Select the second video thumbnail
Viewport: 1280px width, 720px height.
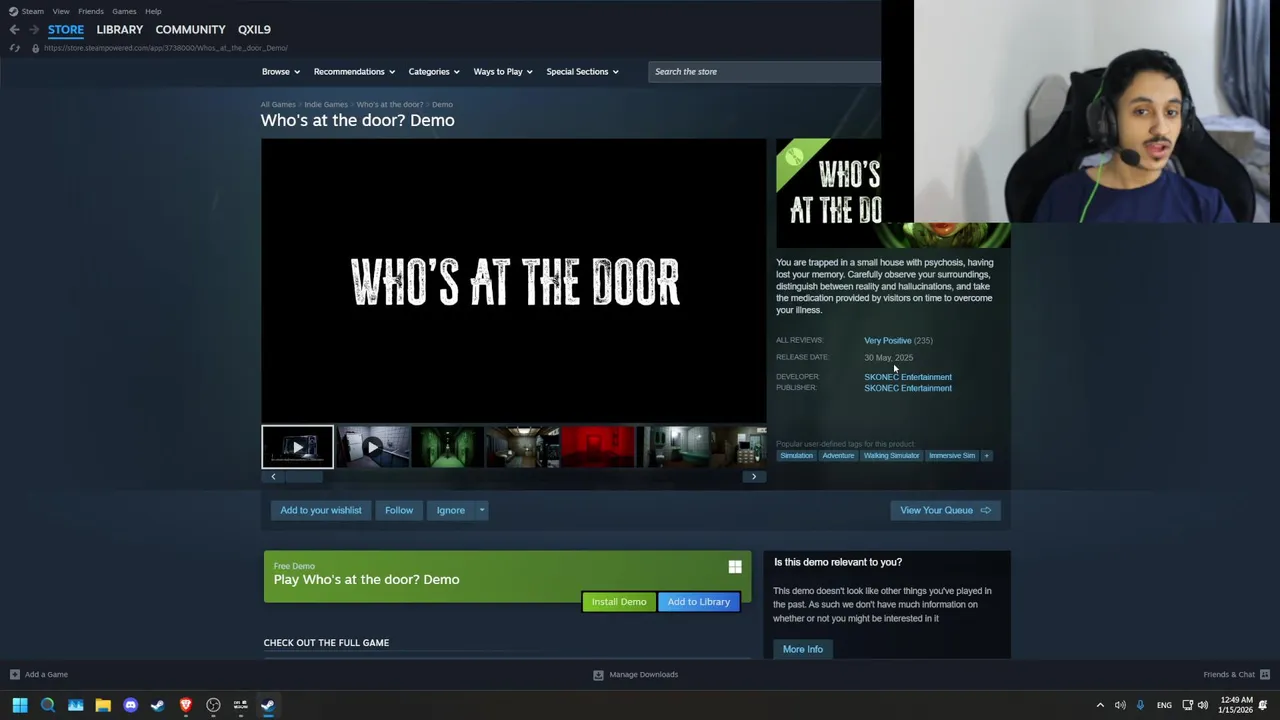click(372, 447)
